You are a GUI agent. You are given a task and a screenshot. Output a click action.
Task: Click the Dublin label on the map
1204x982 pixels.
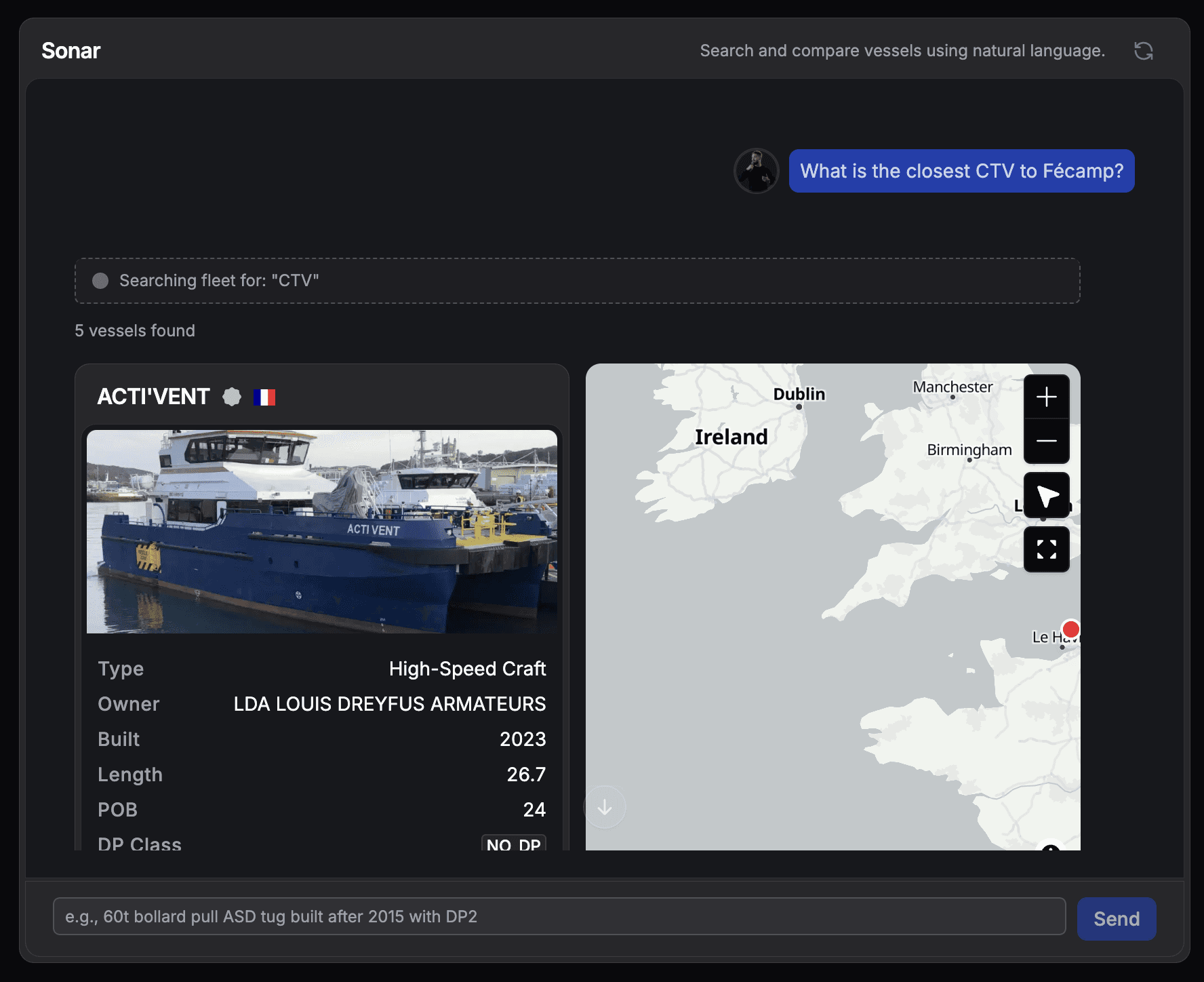[799, 394]
